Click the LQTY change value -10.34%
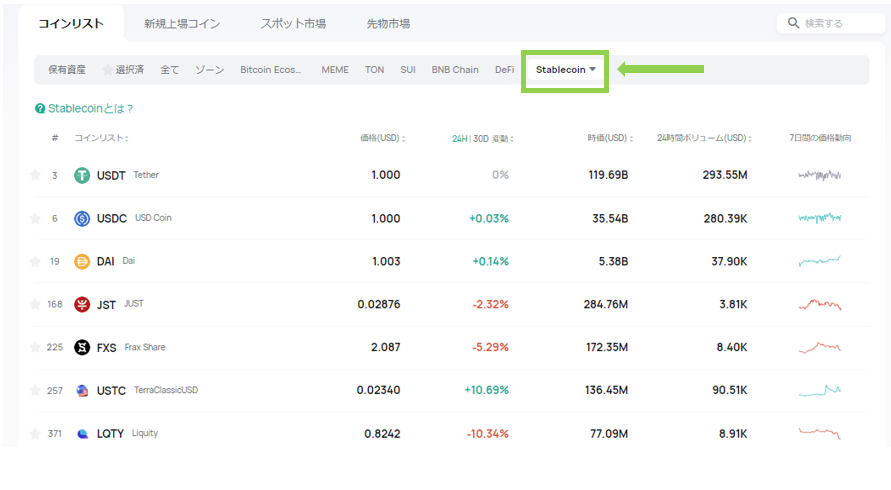 pos(488,434)
